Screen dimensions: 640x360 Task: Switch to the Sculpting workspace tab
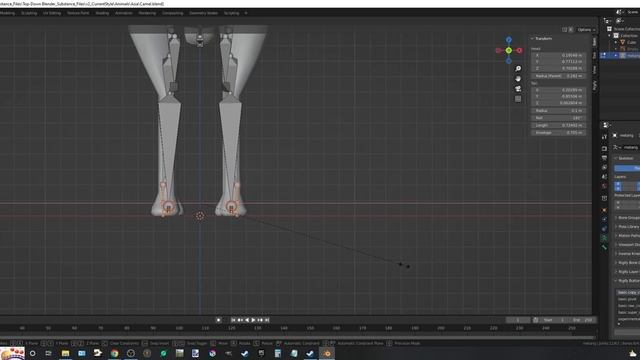29,13
